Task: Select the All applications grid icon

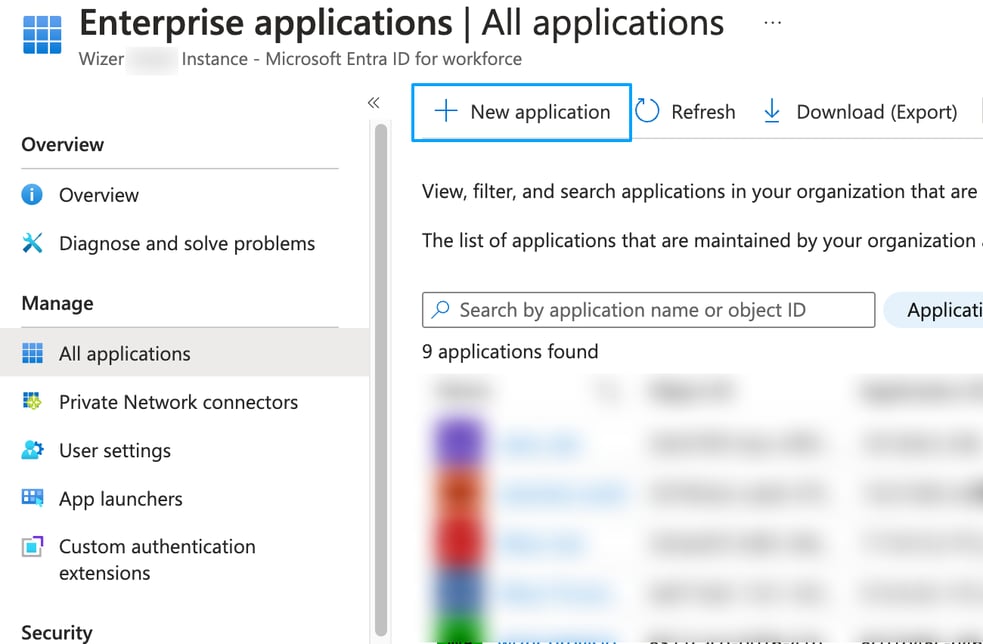Action: (x=31, y=353)
